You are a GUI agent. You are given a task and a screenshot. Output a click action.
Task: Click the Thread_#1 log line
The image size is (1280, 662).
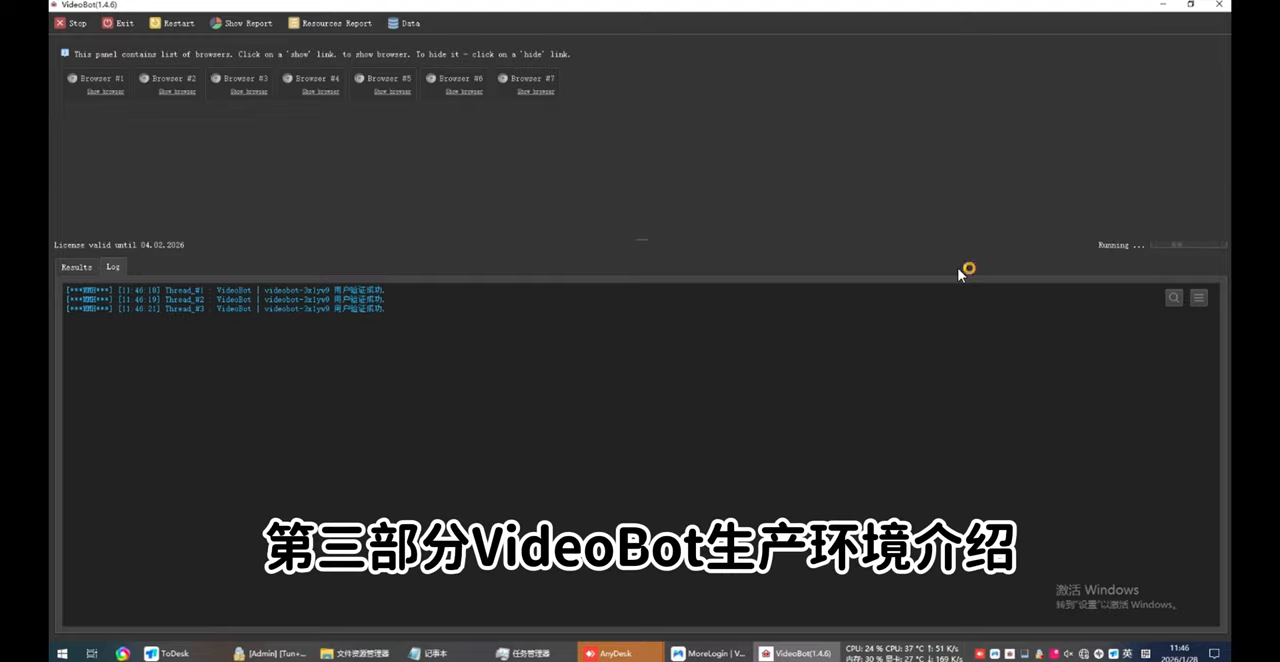(x=225, y=290)
